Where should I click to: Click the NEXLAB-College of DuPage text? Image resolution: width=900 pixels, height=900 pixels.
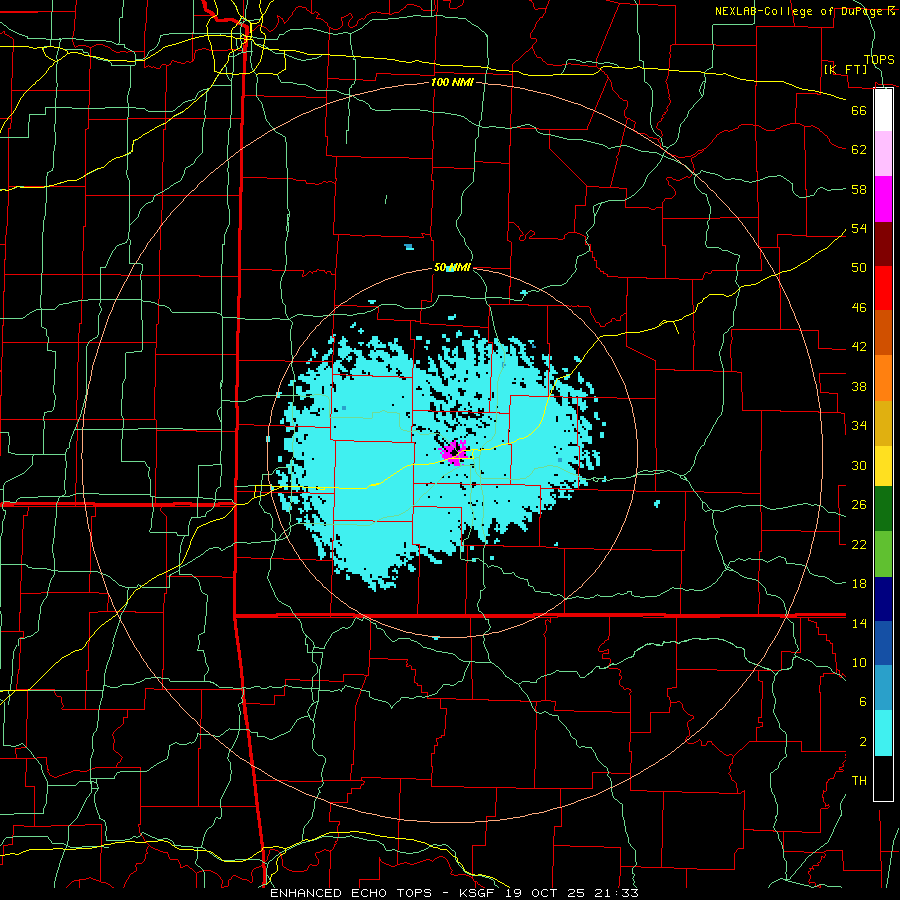click(798, 11)
